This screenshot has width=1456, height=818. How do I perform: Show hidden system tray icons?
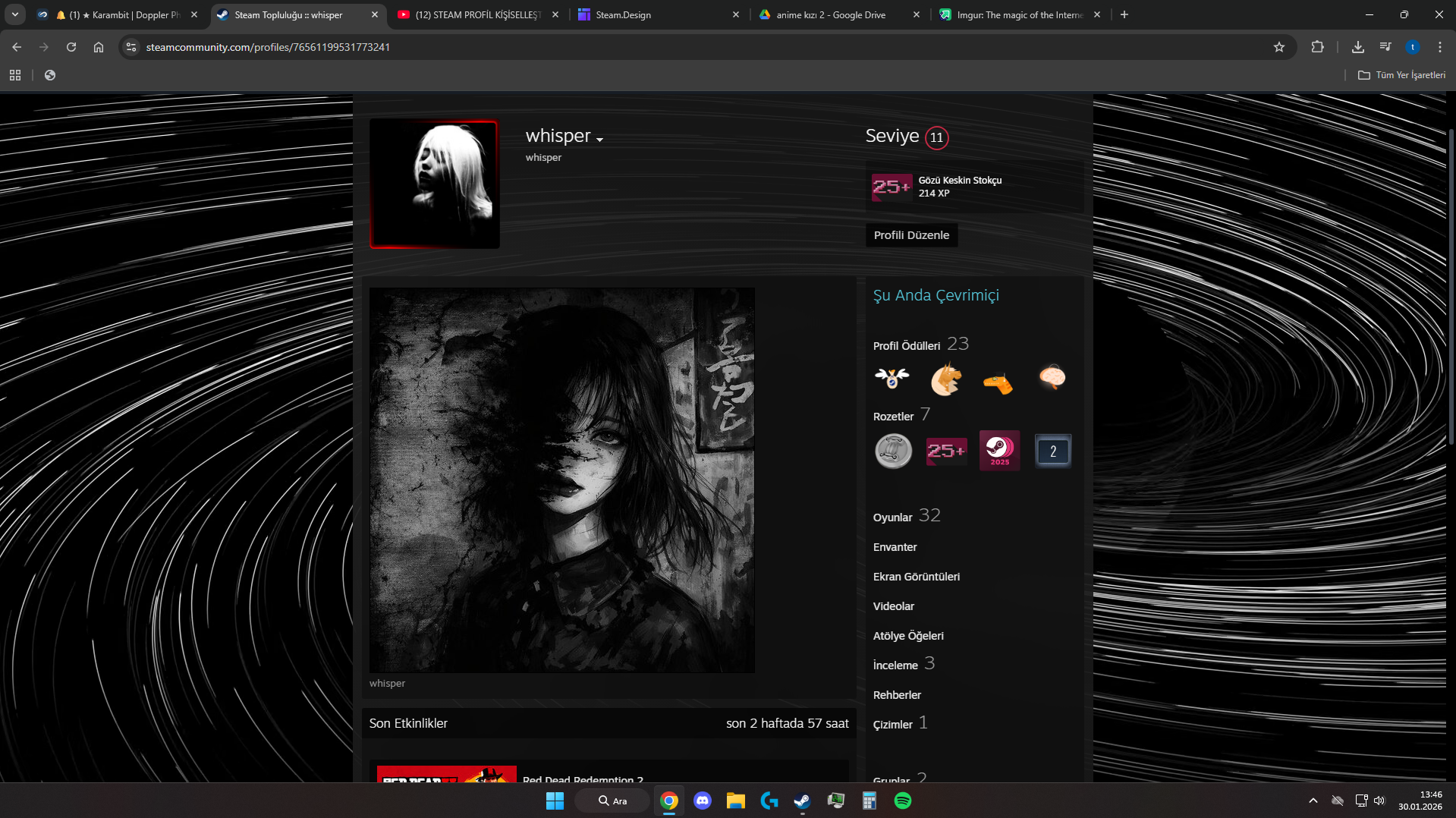1313,801
